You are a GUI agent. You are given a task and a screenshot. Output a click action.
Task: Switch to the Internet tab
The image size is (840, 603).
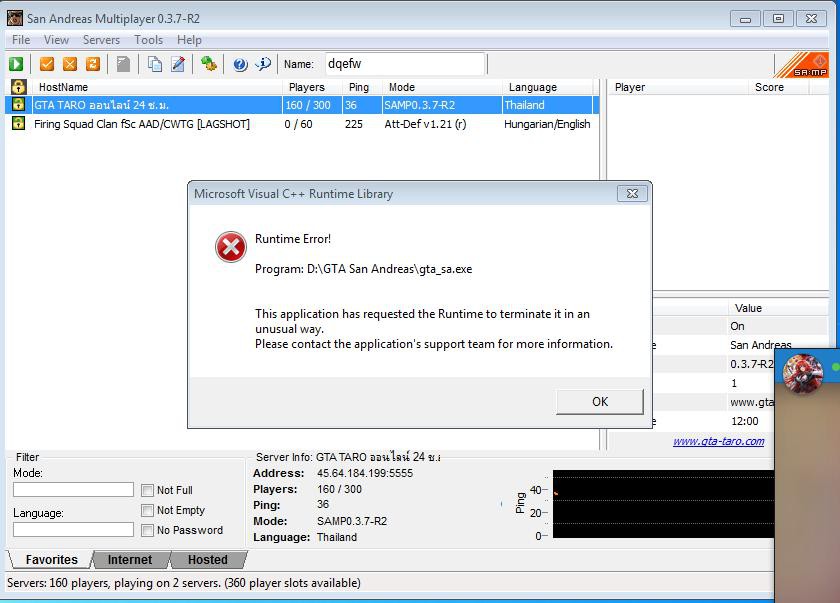pyautogui.click(x=130, y=560)
